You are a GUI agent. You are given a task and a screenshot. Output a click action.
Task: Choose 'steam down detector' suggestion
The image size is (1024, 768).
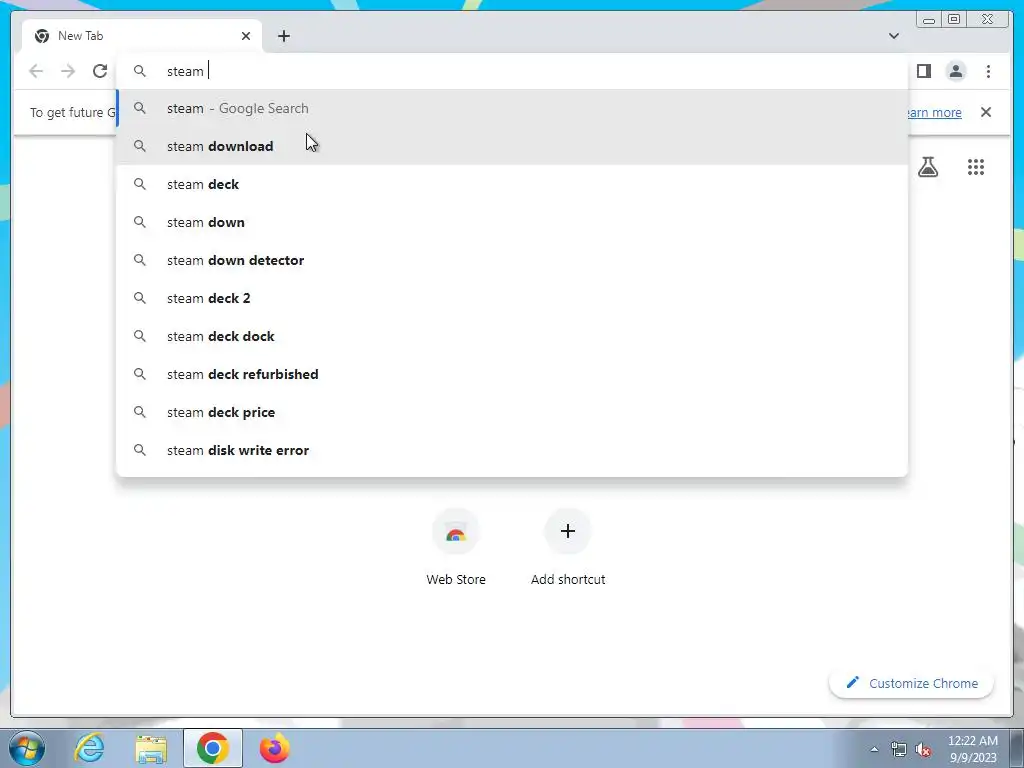click(x=512, y=260)
